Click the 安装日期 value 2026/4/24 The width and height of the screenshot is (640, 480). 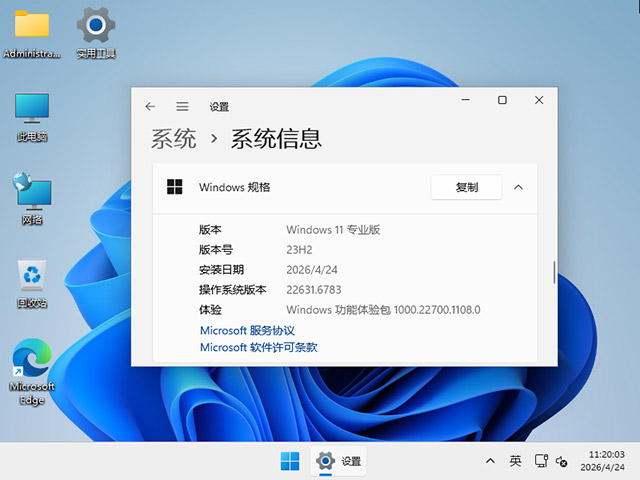point(312,270)
